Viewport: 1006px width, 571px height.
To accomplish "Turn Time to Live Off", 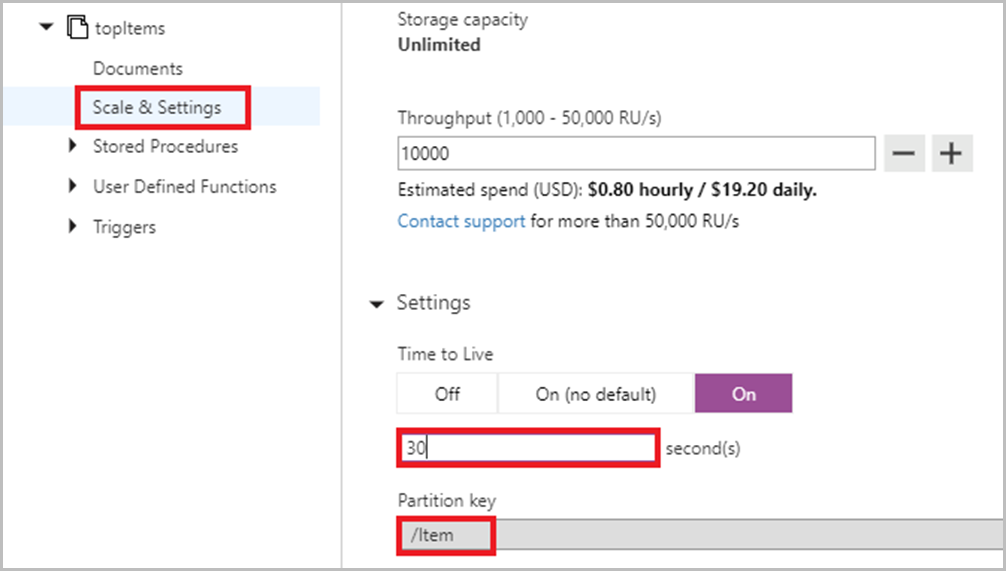I will point(447,394).
